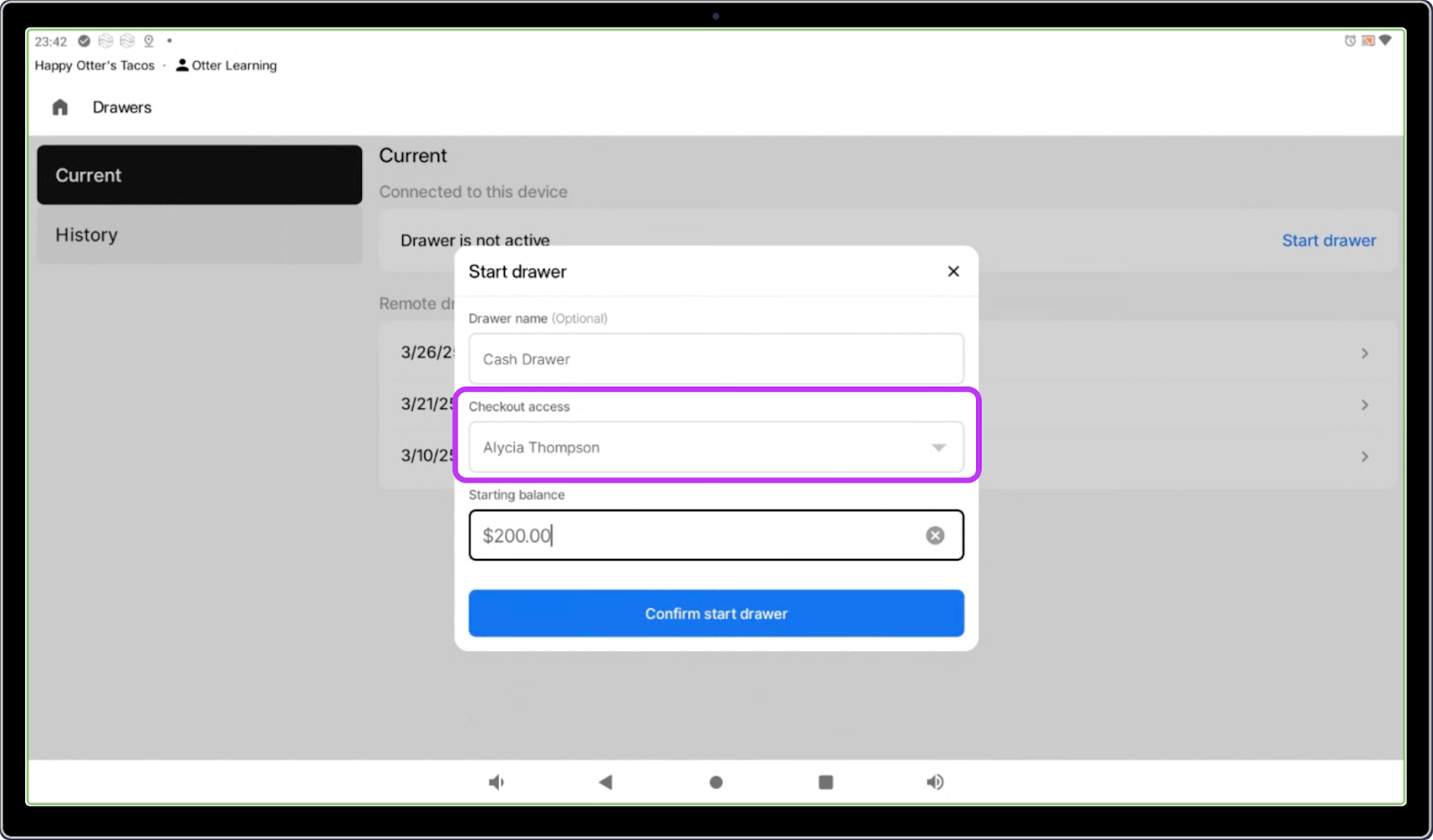The image size is (1433, 840).
Task: Click the Start drawer link
Action: pyautogui.click(x=1328, y=240)
